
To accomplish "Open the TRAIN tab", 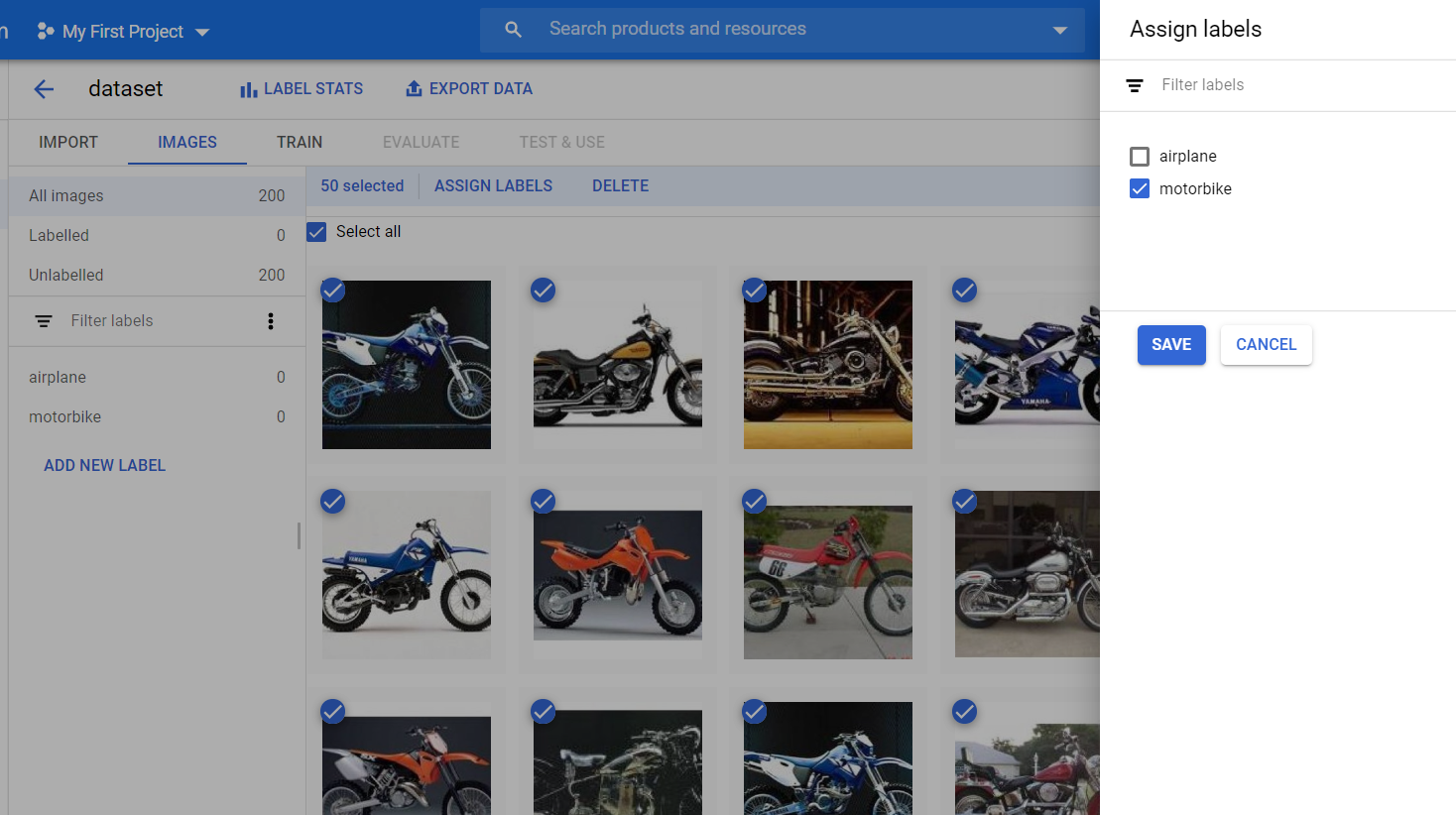I will coord(300,143).
